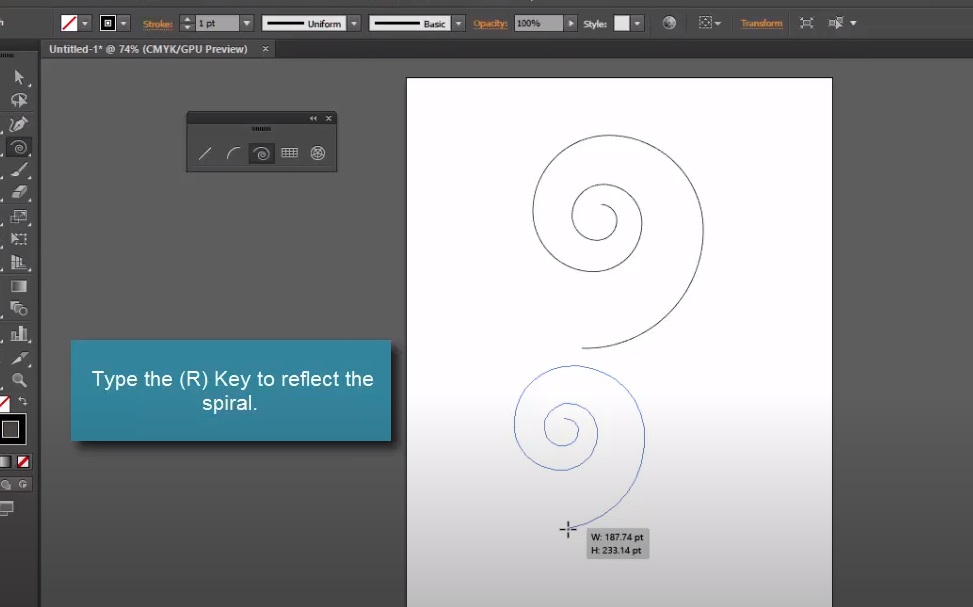Swap fill and stroke colors
The height and width of the screenshot is (607, 973).
coord(23,401)
